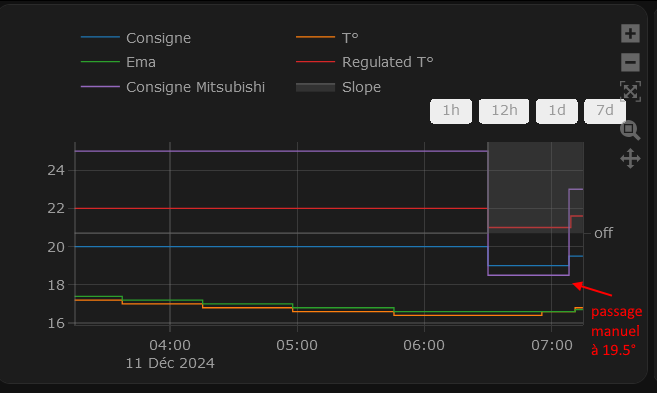Choose the 7d time range
Viewport: 657px width, 393px height.
point(605,111)
